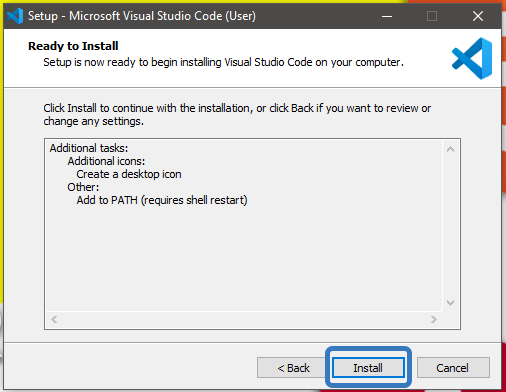The image size is (506, 392).
Task: Click the 'Create a desktop icon' line
Action: click(129, 174)
